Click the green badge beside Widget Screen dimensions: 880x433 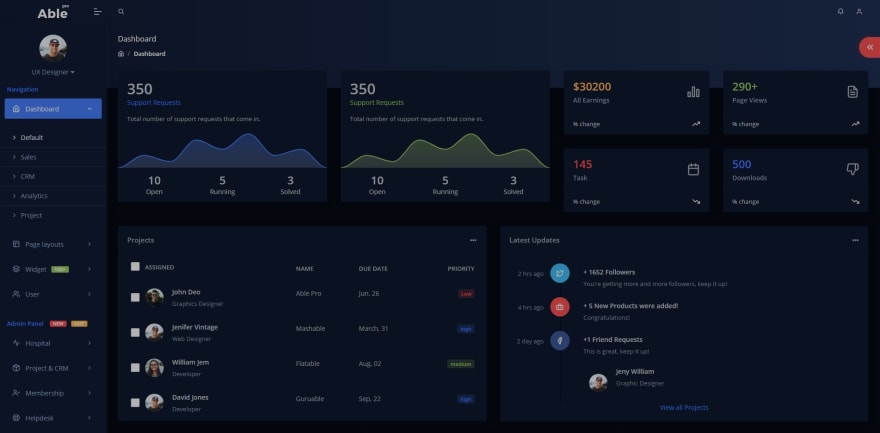pyautogui.click(x=60, y=269)
